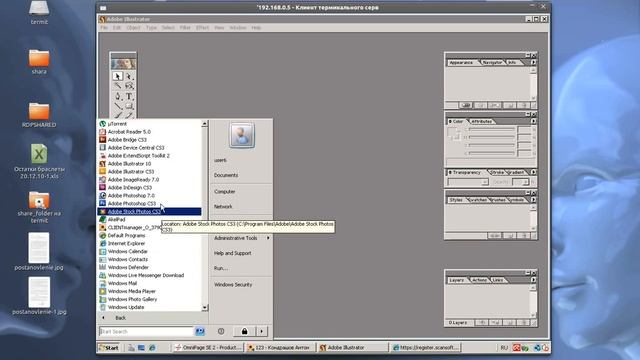Open the Appearance panel flyout menu

(533, 62)
